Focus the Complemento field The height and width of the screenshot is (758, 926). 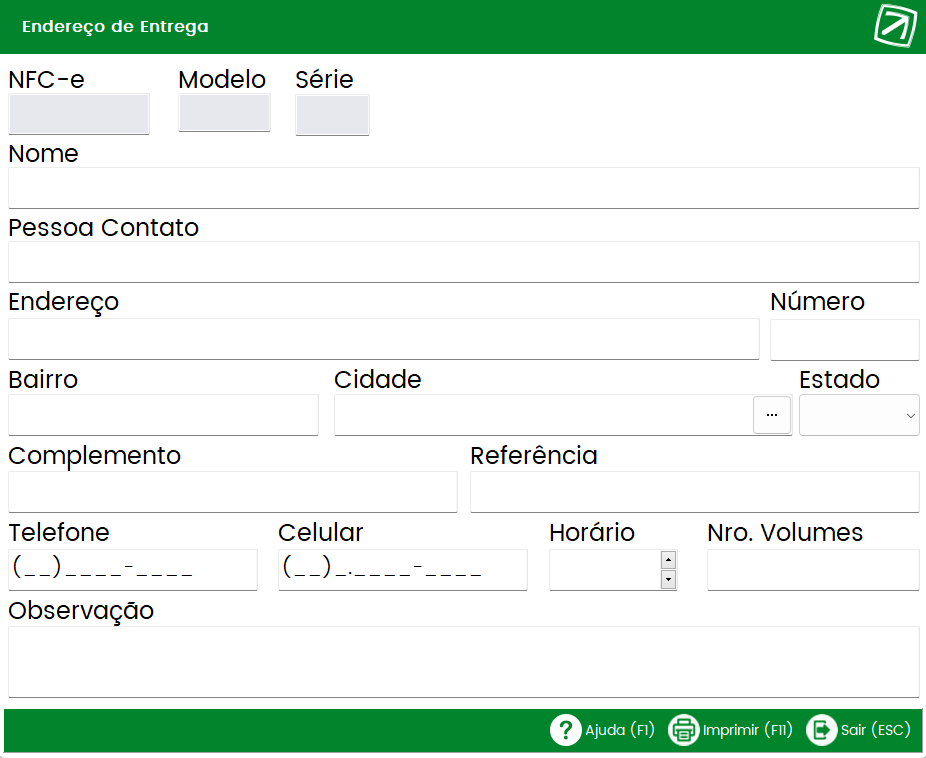(233, 492)
